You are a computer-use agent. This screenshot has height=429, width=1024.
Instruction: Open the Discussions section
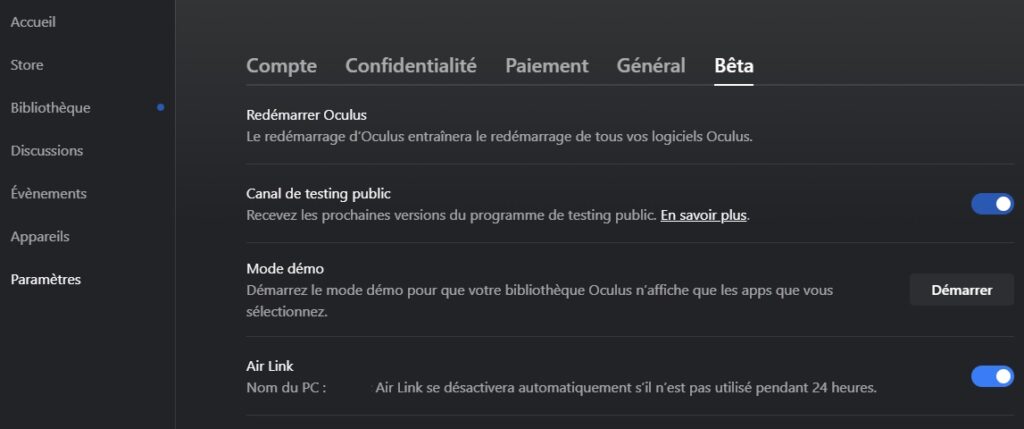point(46,150)
